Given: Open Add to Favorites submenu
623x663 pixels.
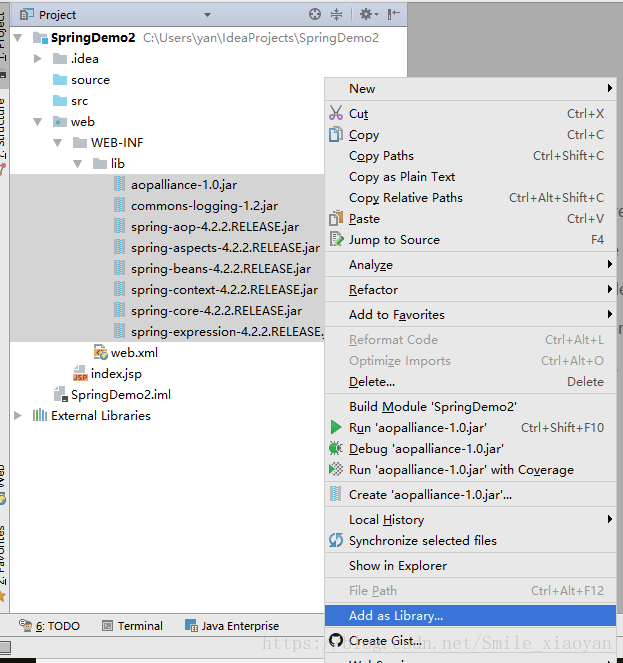Looking at the screenshot, I should [x=470, y=315].
